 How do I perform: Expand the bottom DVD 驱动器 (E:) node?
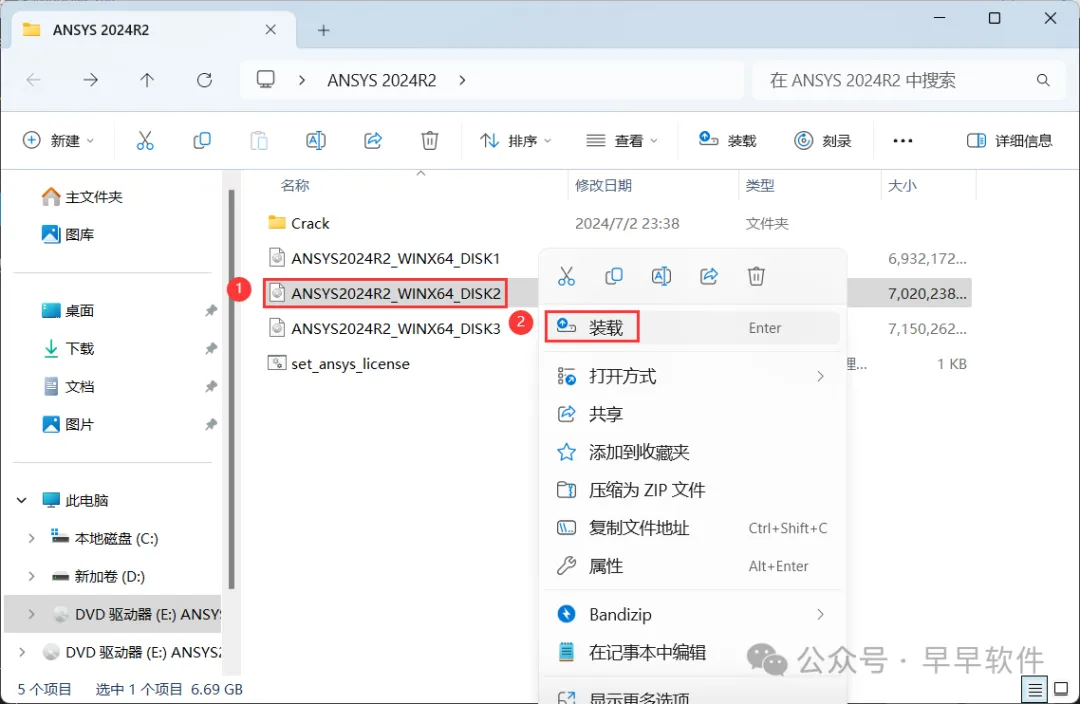pos(21,652)
